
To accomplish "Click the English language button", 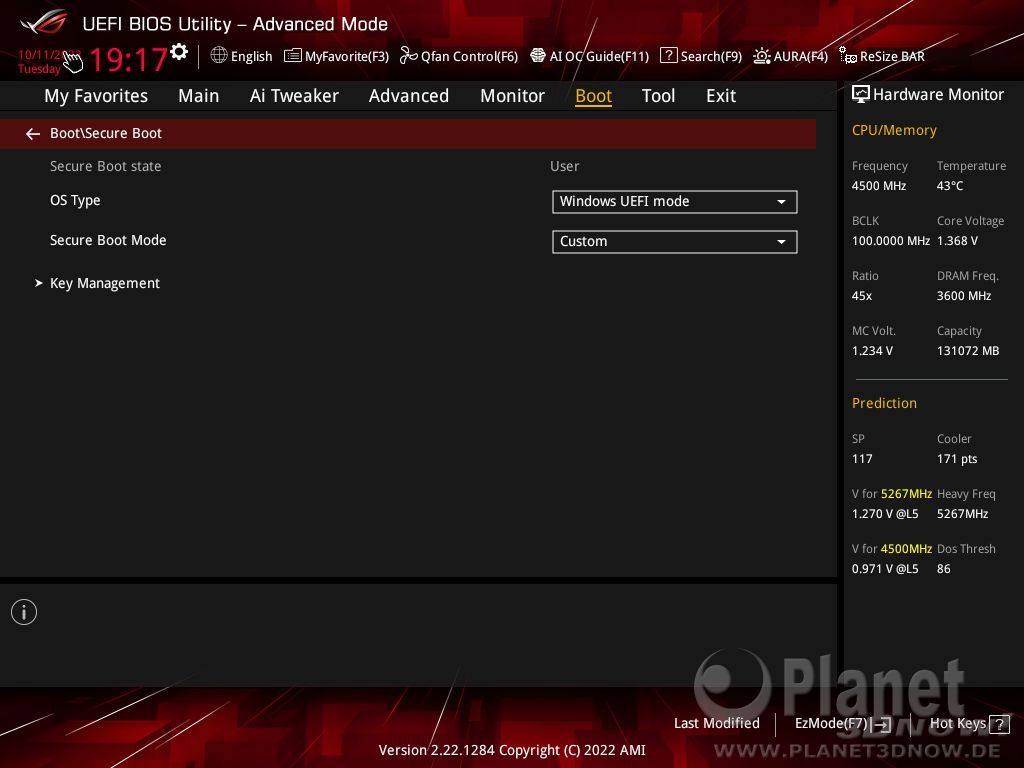I will pyautogui.click(x=251, y=57).
